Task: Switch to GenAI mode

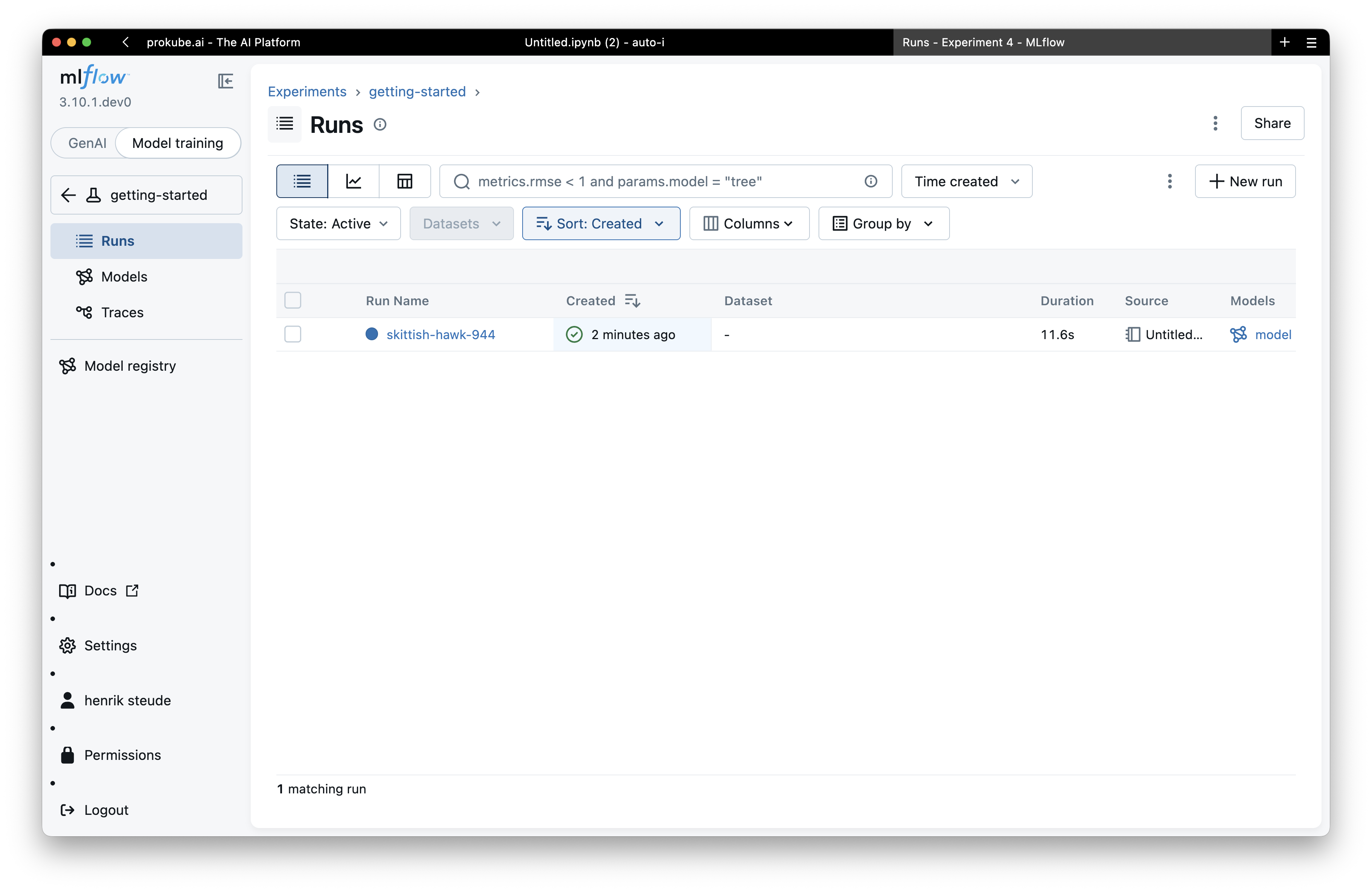Action: pyautogui.click(x=87, y=143)
